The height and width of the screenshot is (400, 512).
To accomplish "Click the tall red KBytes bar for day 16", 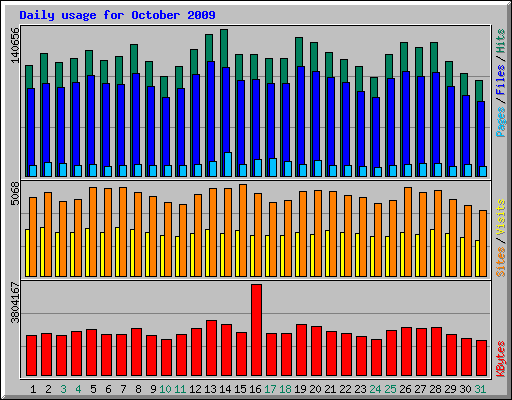I will 256,330.
